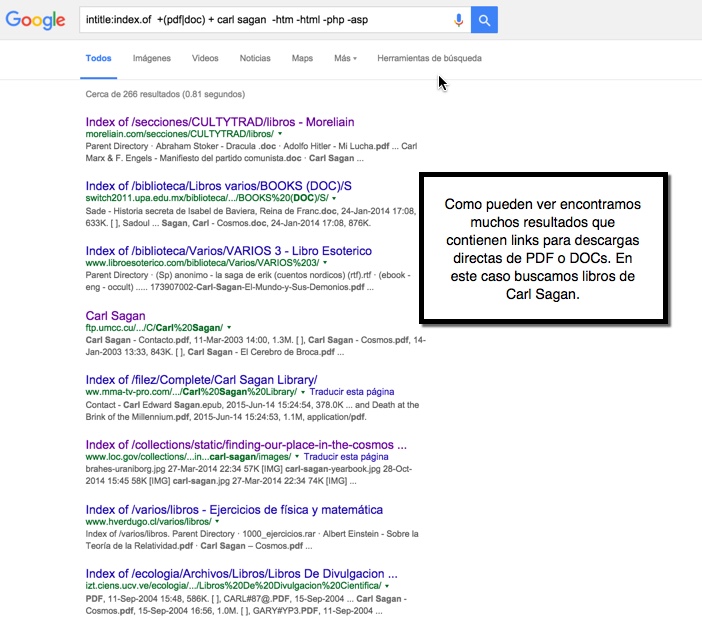
Task: Expand arrow next to moreliain.com URL
Action: 280,134
